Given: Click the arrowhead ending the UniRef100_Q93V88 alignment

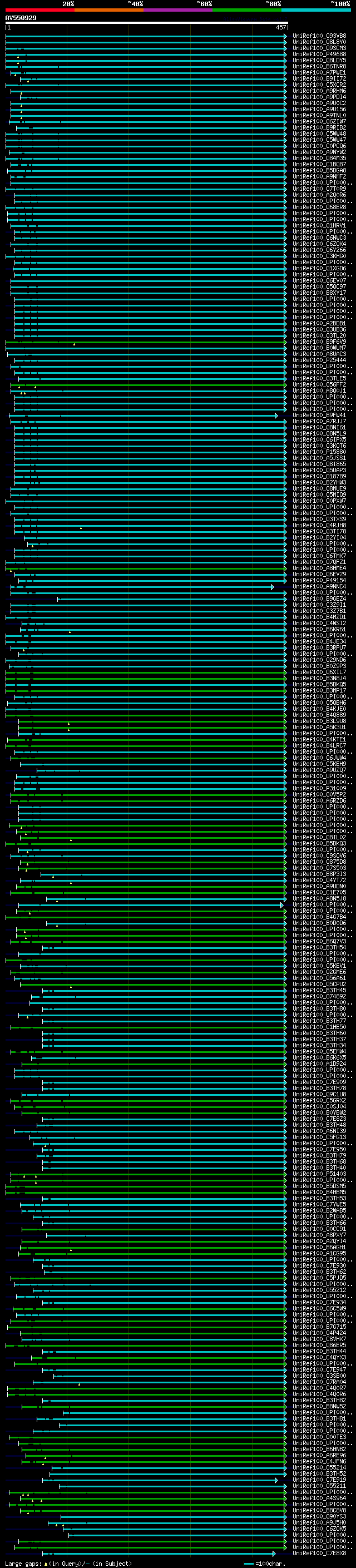Looking at the screenshot, I should (285, 36).
